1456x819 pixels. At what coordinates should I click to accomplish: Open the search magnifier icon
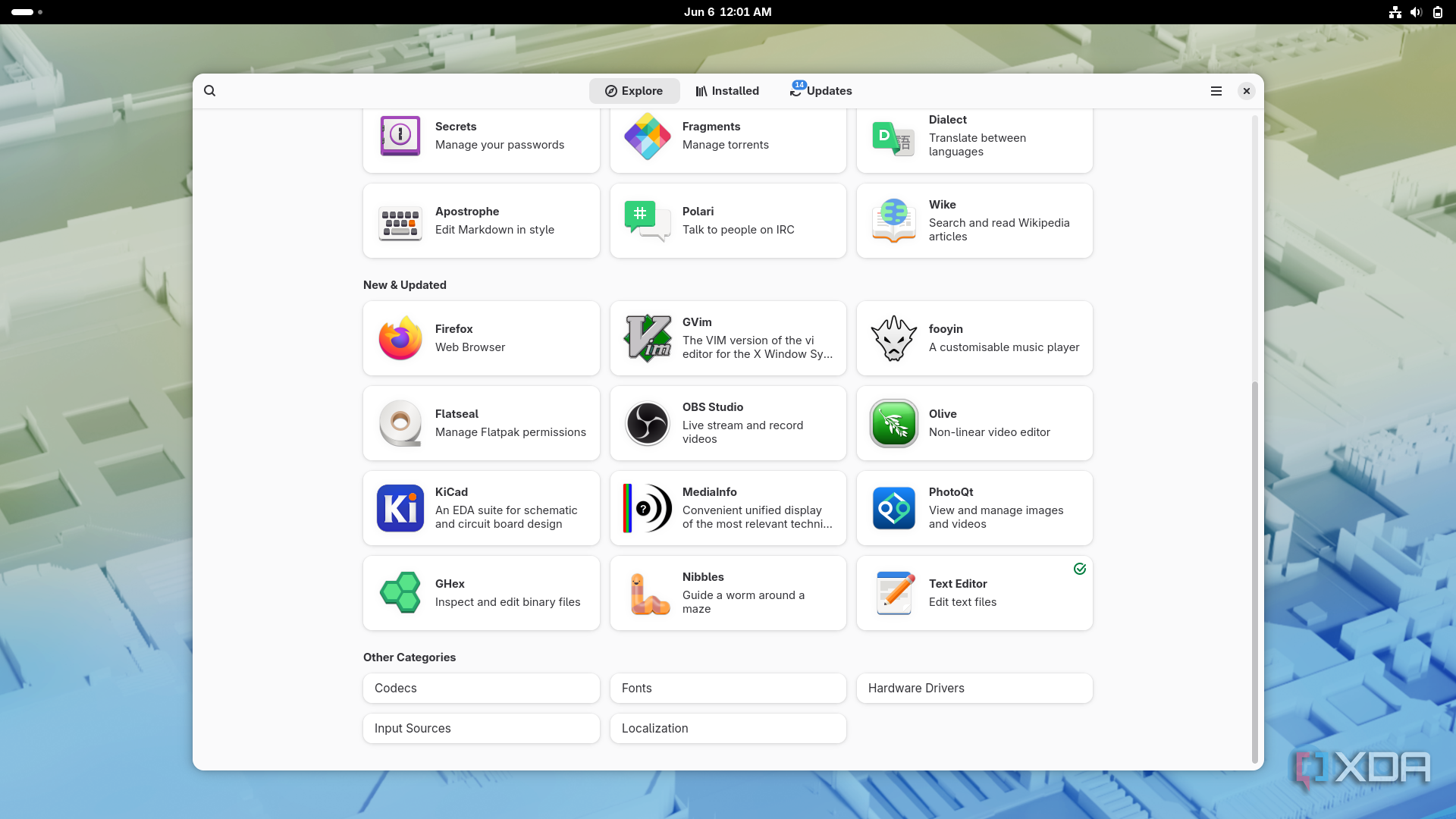[210, 91]
